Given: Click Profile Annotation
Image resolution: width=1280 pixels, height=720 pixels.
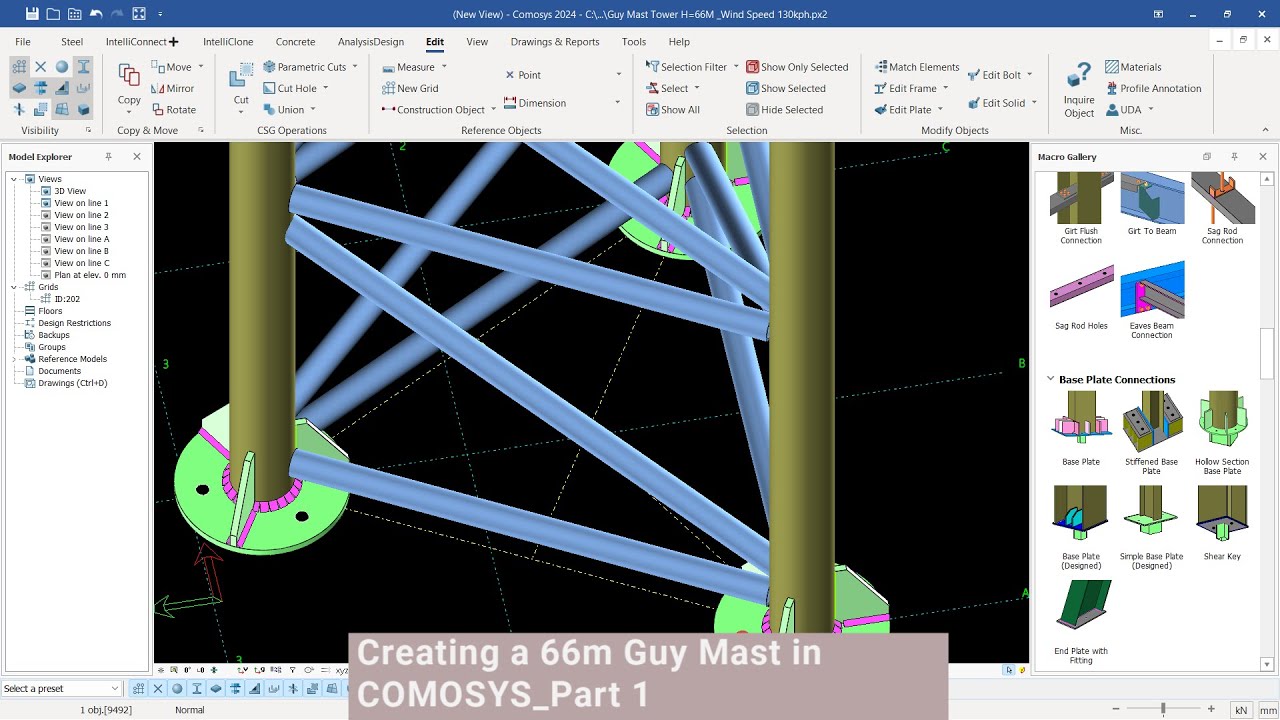Looking at the screenshot, I should pyautogui.click(x=1153, y=88).
